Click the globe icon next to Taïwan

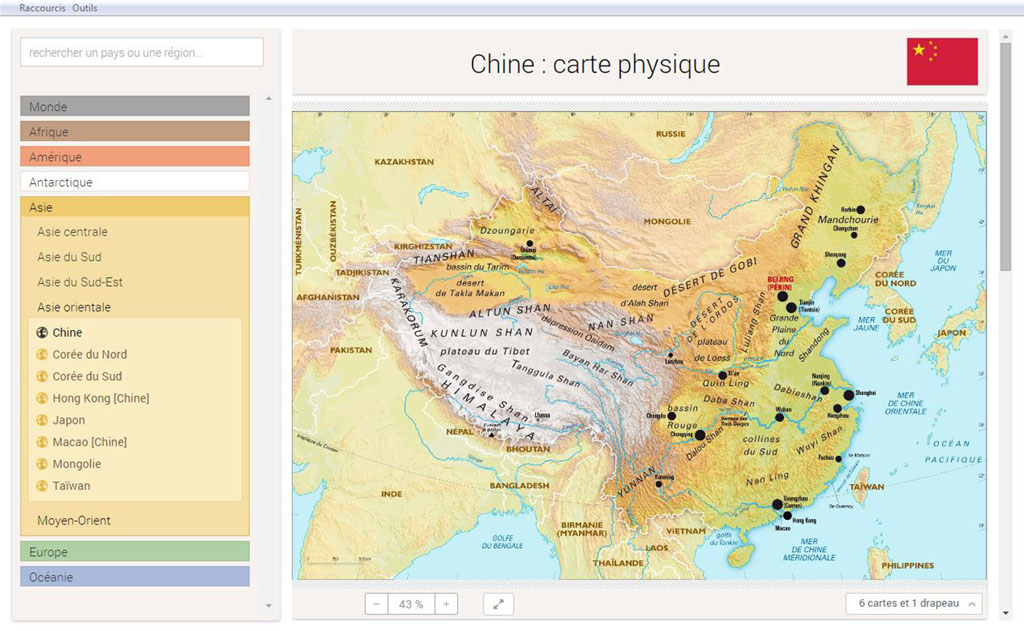pos(42,487)
